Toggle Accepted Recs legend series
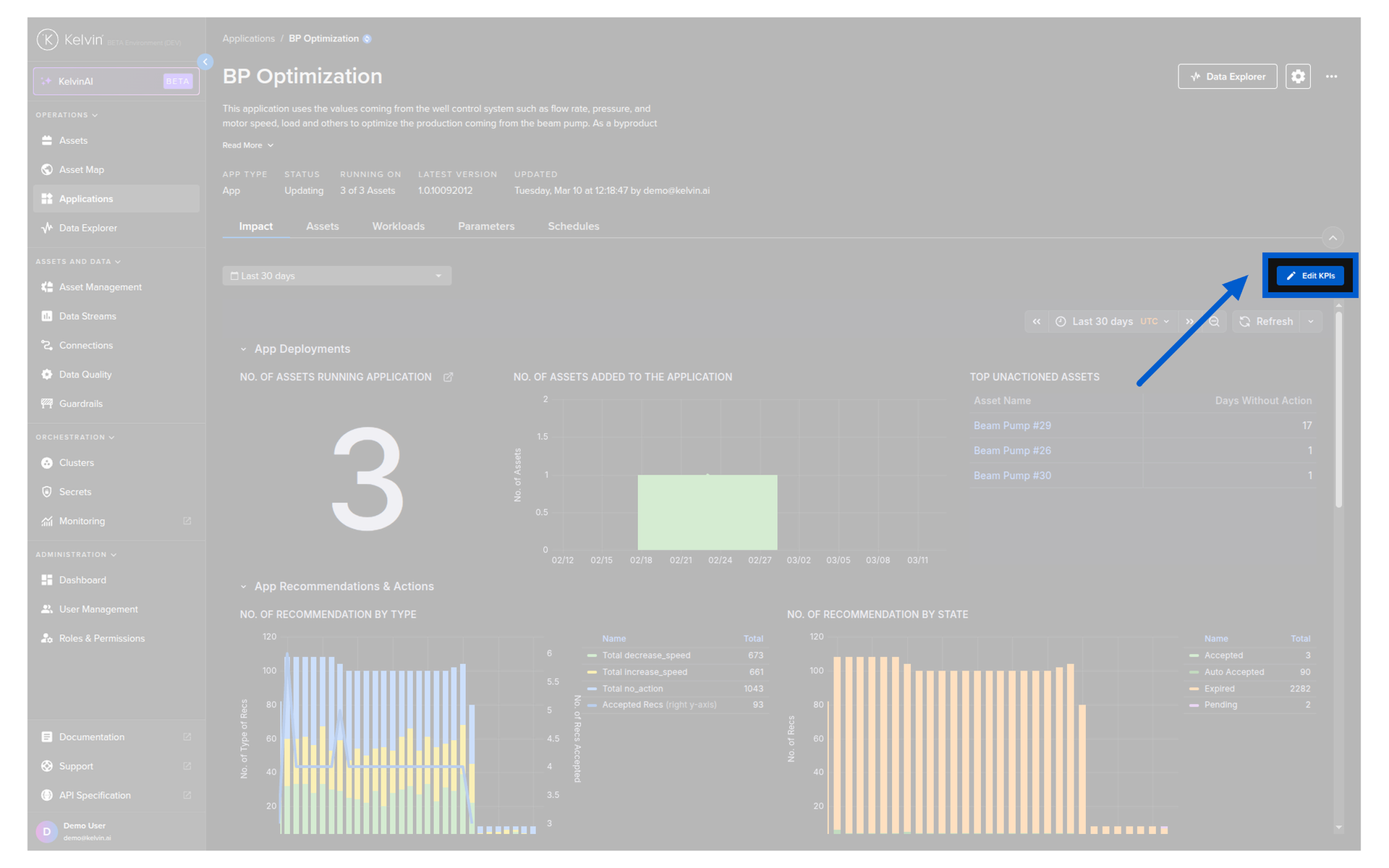The image size is (1389, 868). tap(653, 705)
